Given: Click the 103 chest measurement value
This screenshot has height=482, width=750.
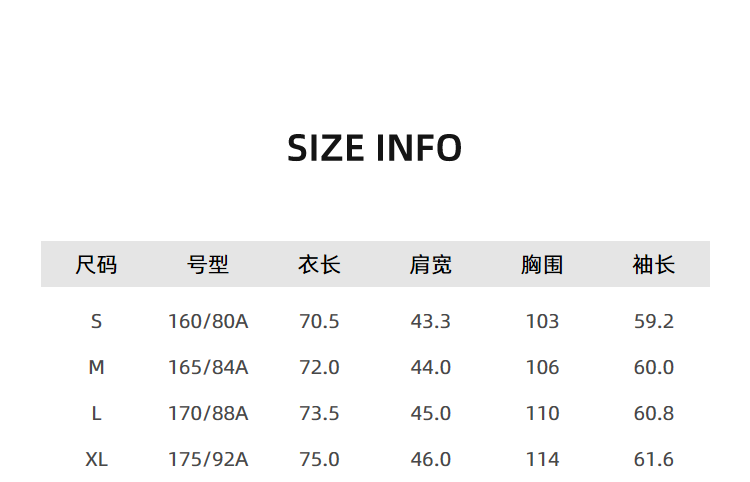Looking at the screenshot, I should pos(542,321).
